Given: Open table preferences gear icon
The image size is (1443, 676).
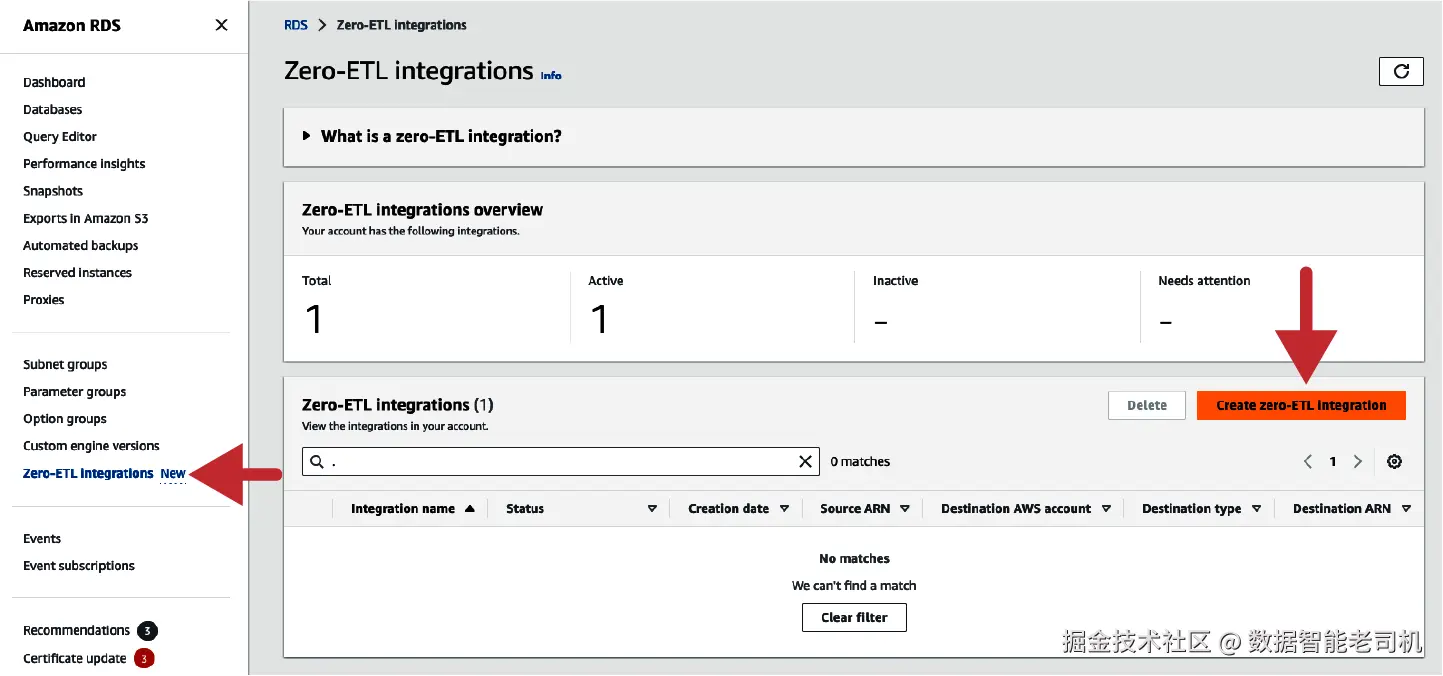Looking at the screenshot, I should [x=1394, y=461].
